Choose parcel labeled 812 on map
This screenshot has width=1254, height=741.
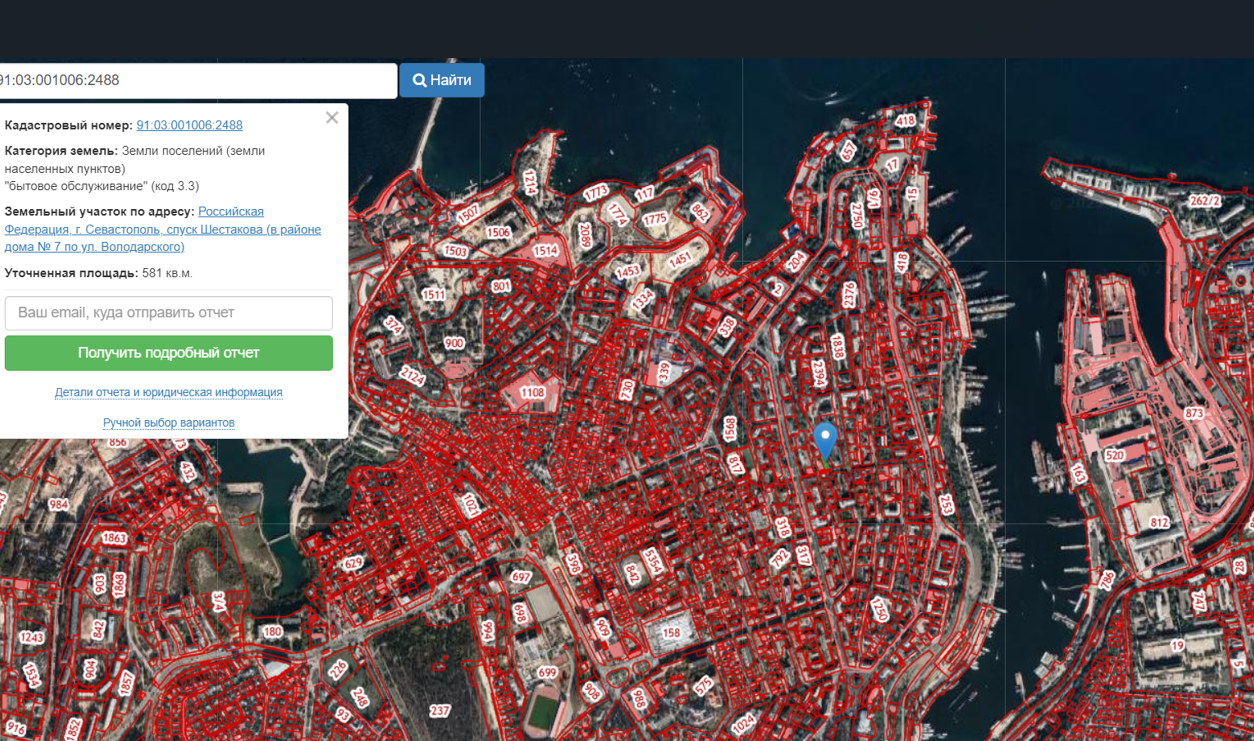(x=1159, y=522)
